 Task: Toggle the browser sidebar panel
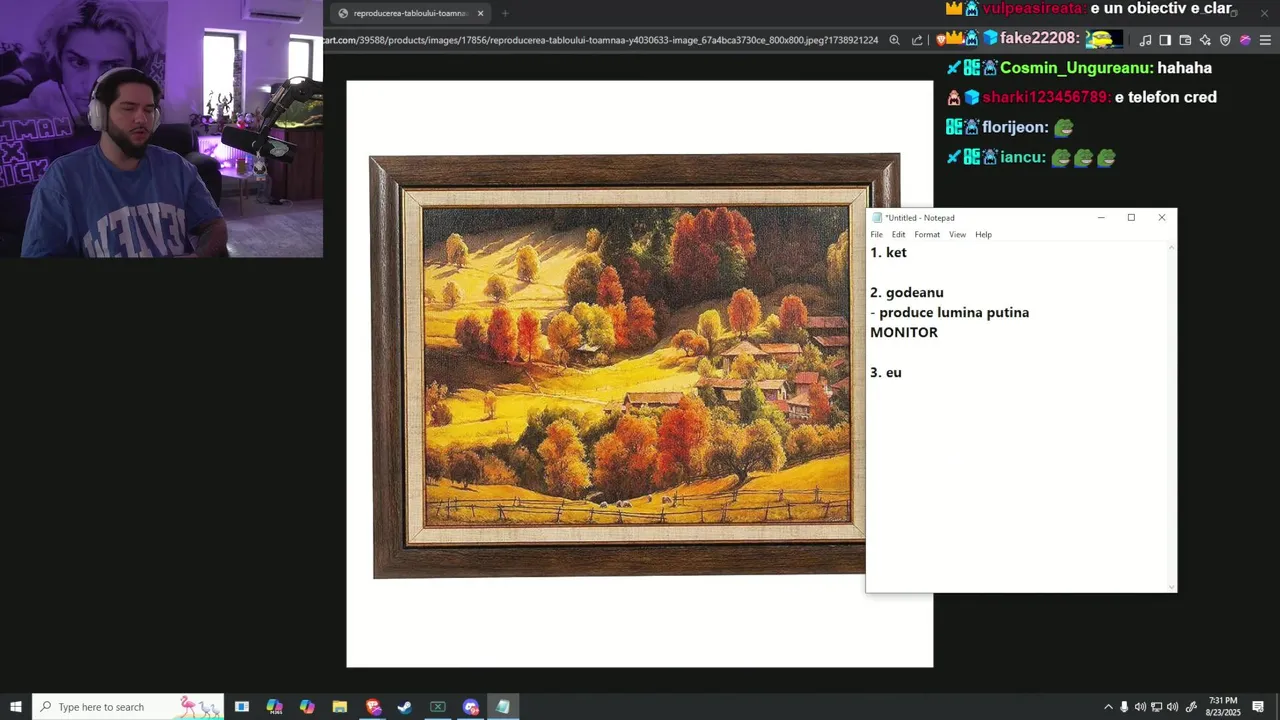pyautogui.click(x=1165, y=40)
